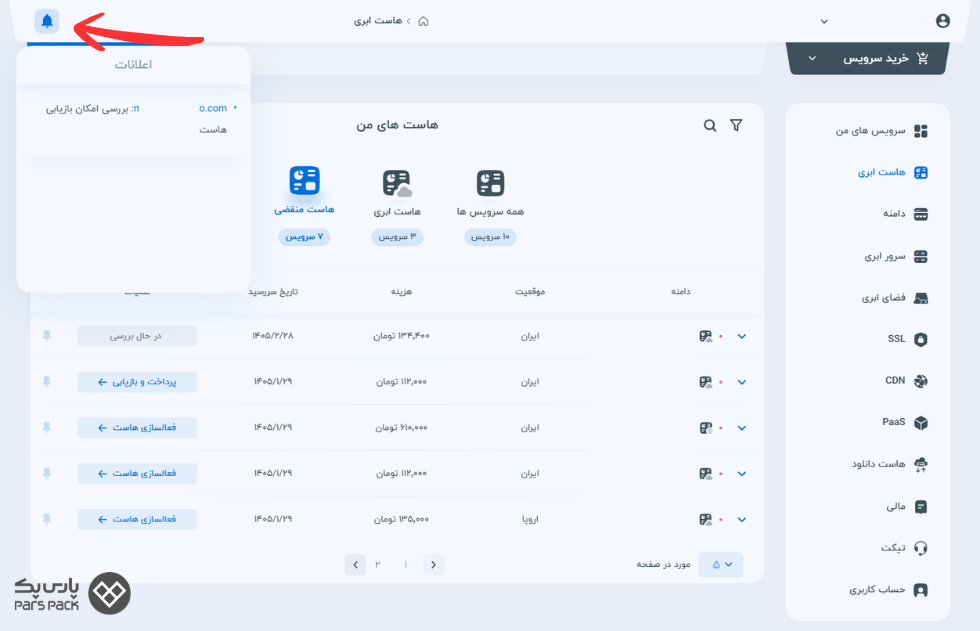Click the هاست ابری breadcrumb text
This screenshot has height=631, width=980.
(378, 21)
